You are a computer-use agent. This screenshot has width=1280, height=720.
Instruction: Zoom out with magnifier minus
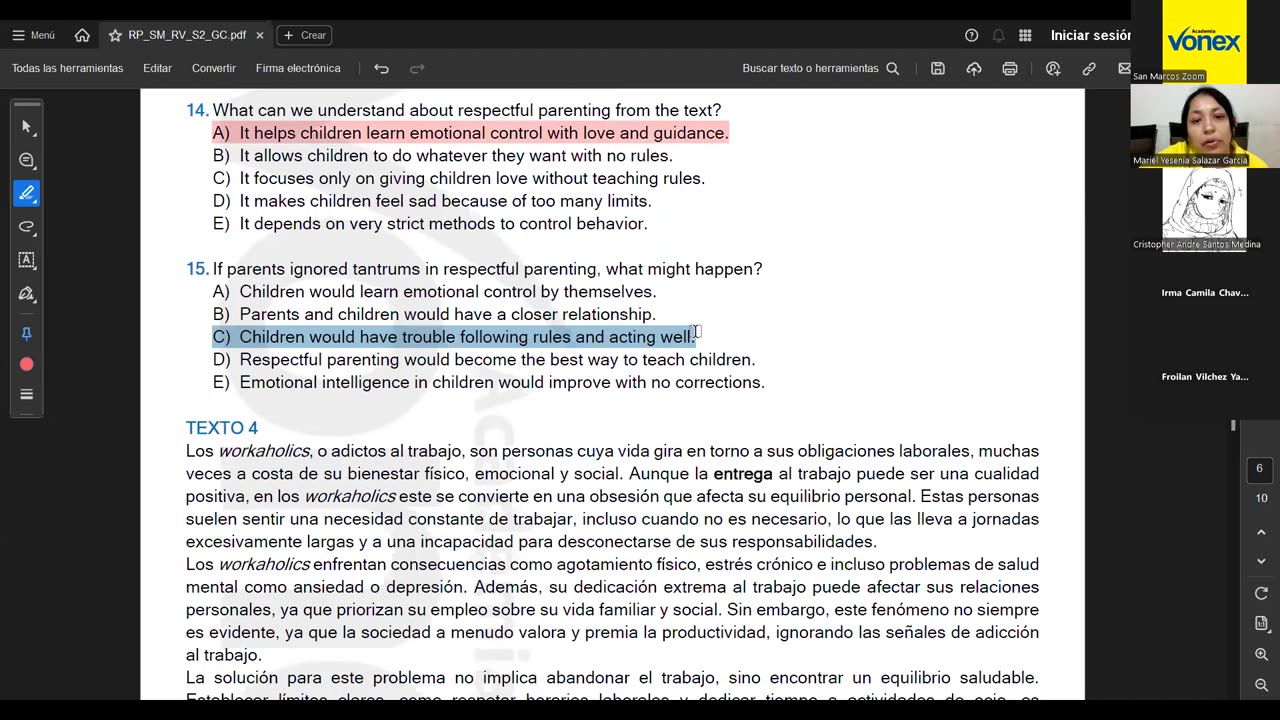click(1261, 685)
